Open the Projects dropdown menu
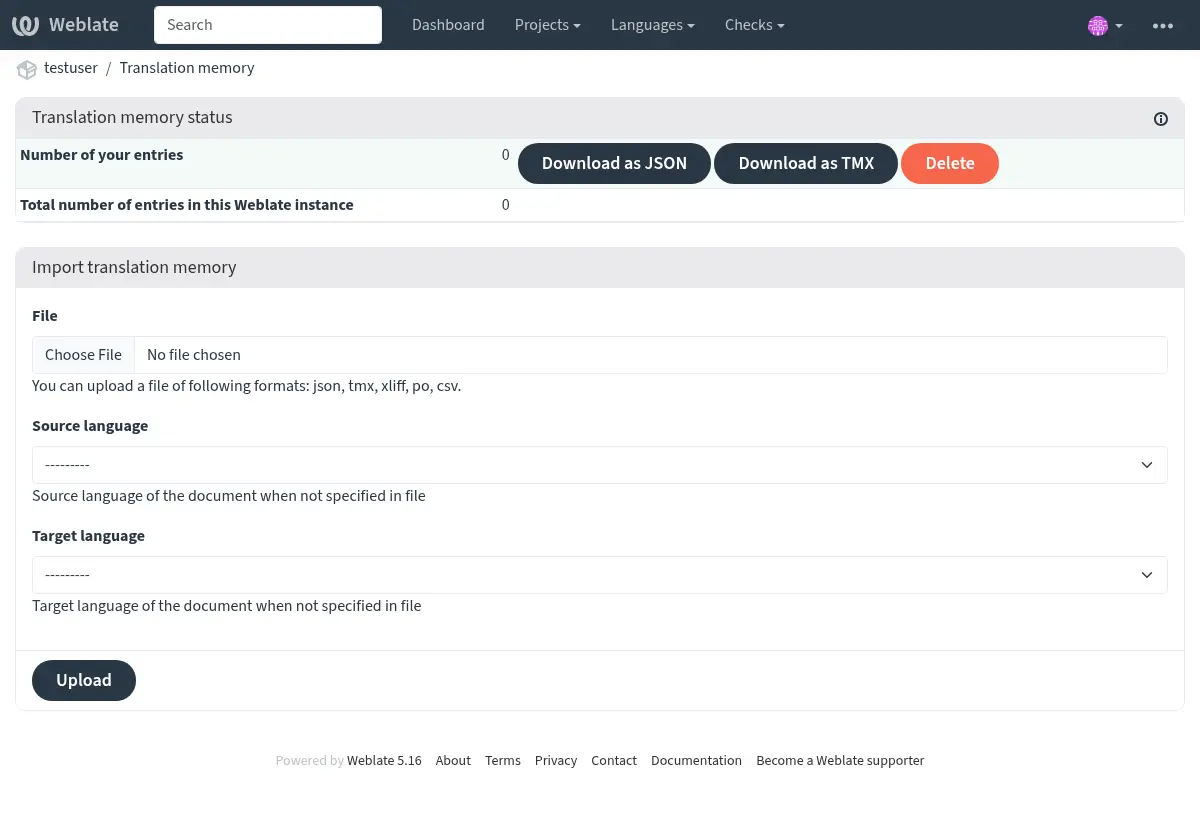Screen dimensions: 1200x819 click(548, 25)
